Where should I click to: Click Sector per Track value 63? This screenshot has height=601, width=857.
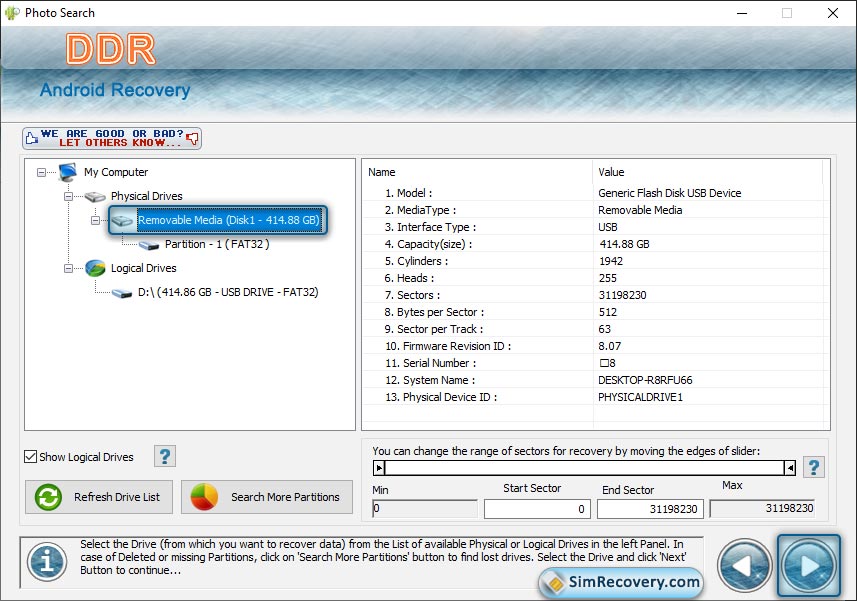click(x=604, y=329)
